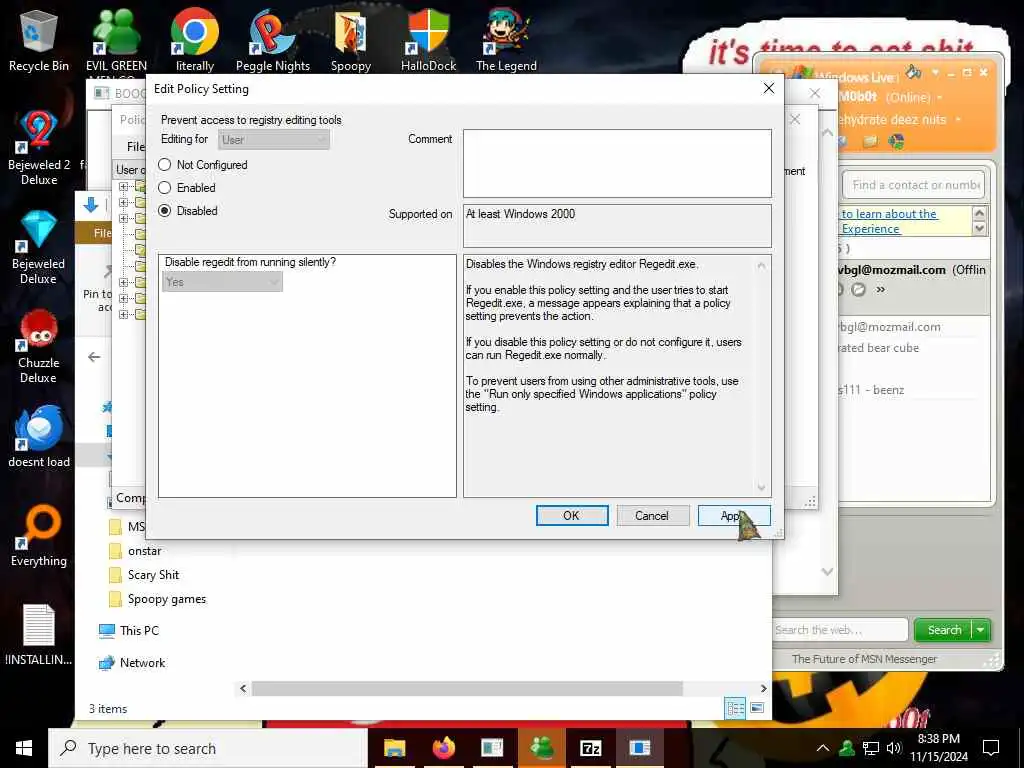
Task: Click the taskbar search box
Action: coord(208,748)
